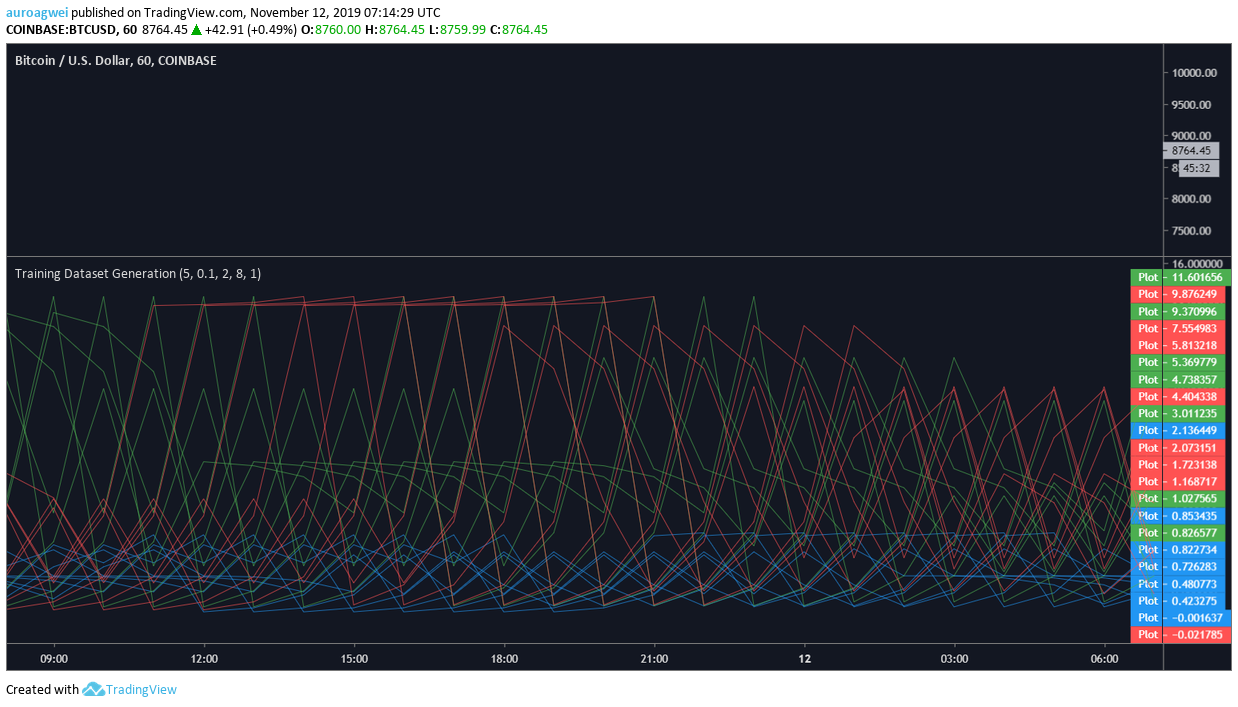Screen dimensions: 1238x707
Task: Click the 21:00 time axis label
Action: [654, 658]
